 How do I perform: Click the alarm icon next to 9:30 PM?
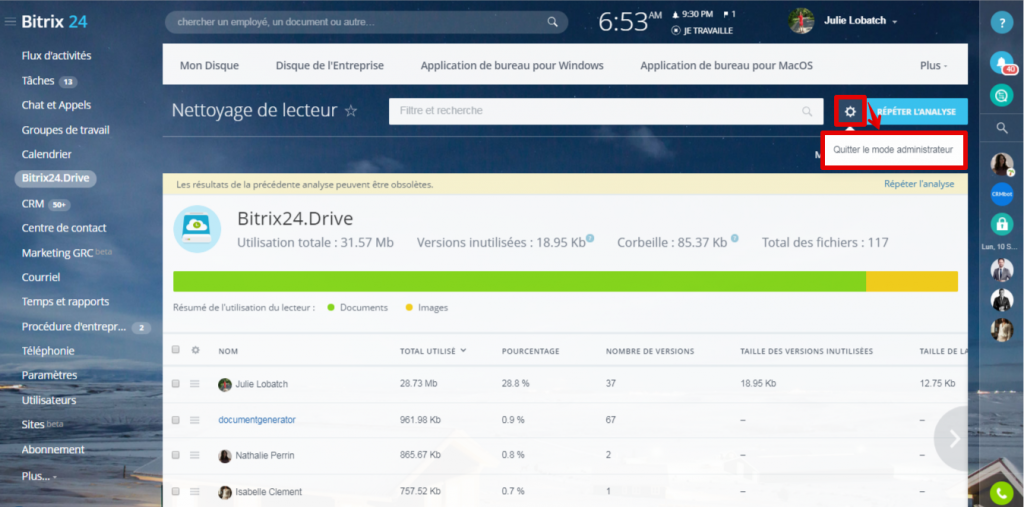click(676, 14)
